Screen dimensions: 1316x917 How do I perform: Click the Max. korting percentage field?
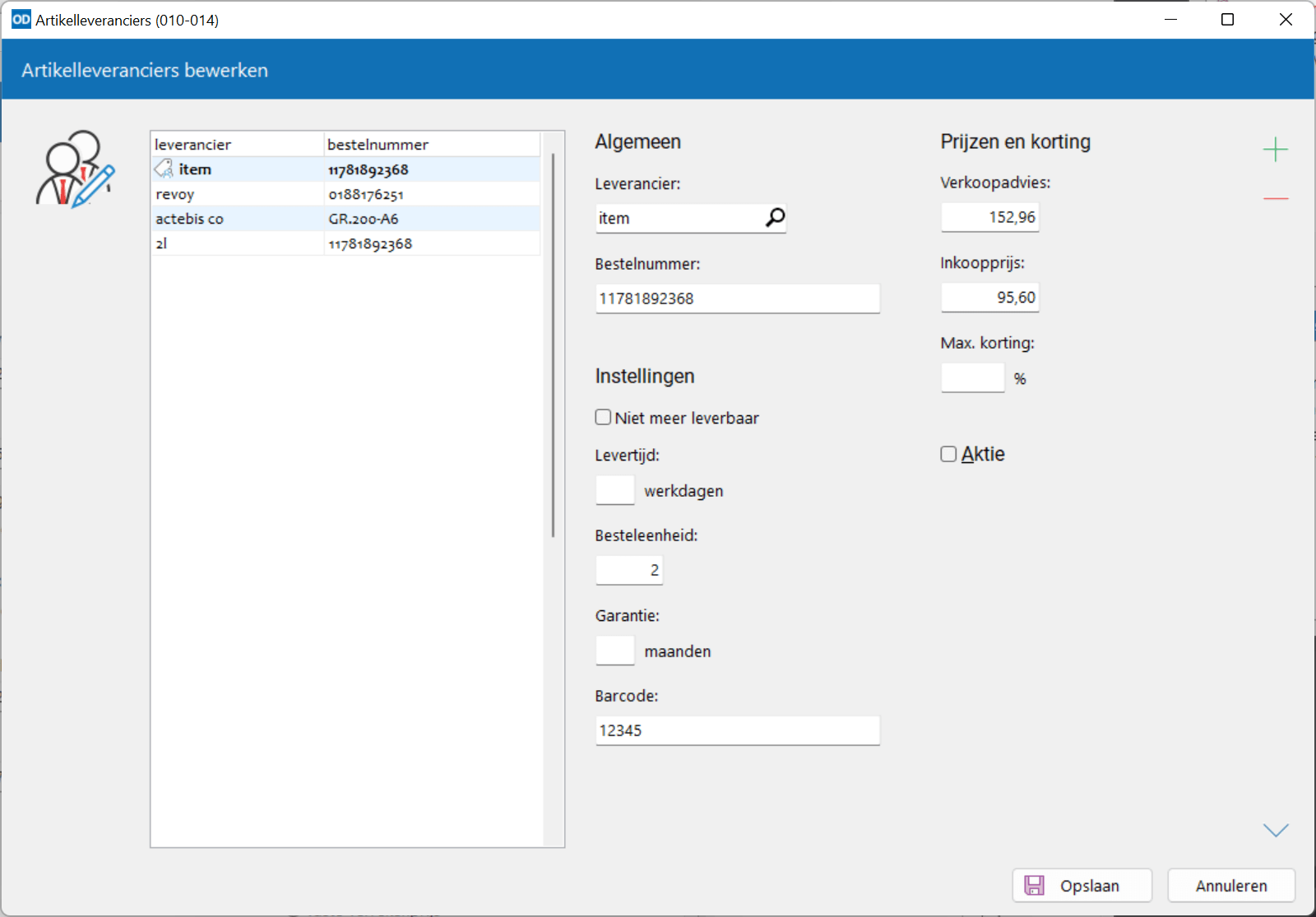(972, 378)
